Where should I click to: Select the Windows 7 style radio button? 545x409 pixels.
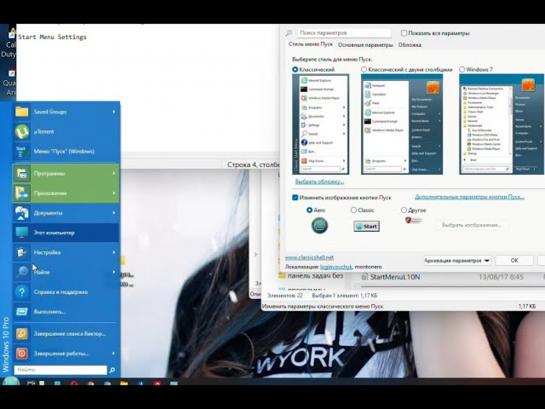click(x=462, y=69)
